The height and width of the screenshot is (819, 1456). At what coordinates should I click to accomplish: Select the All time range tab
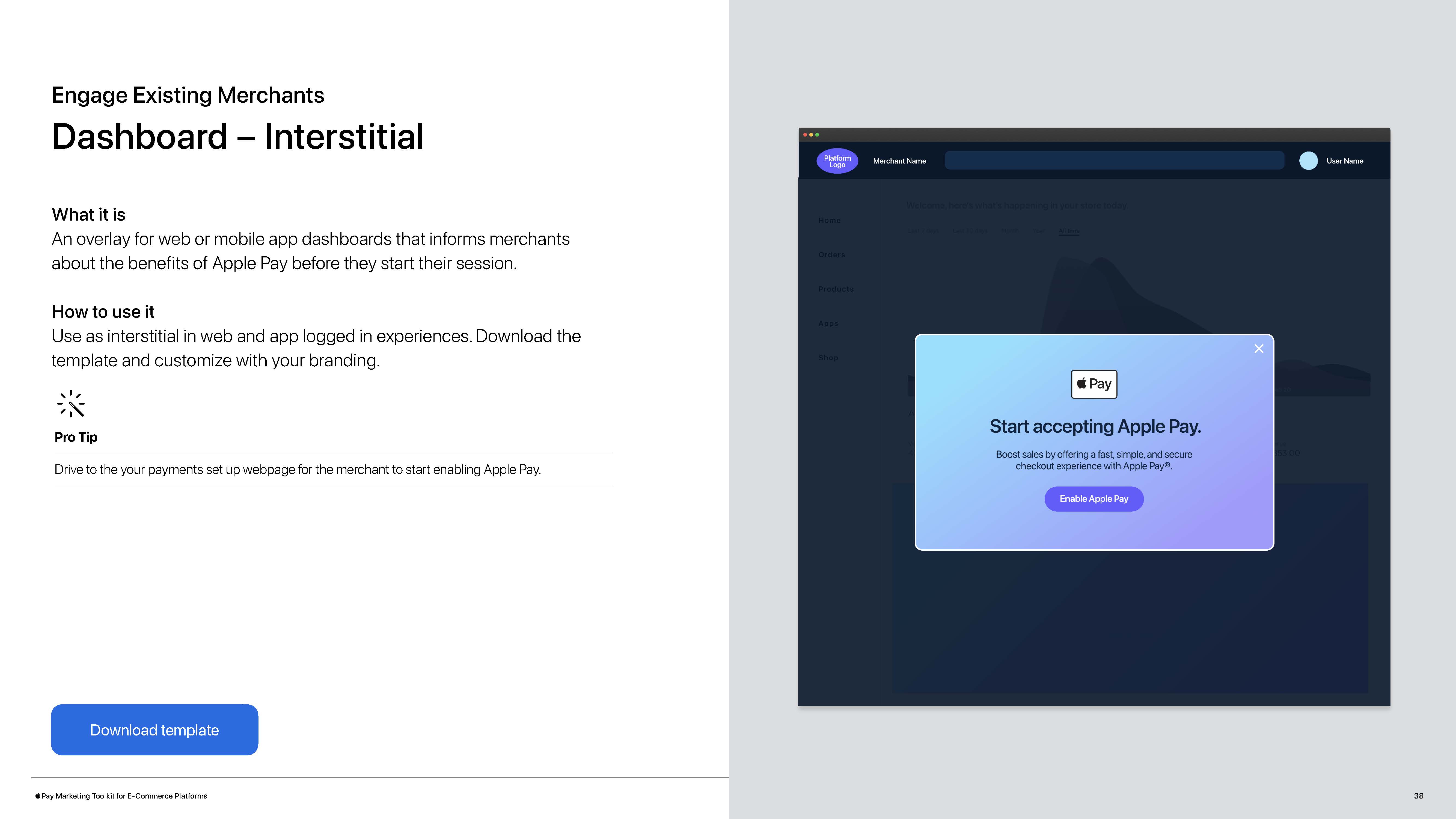[x=1069, y=231]
